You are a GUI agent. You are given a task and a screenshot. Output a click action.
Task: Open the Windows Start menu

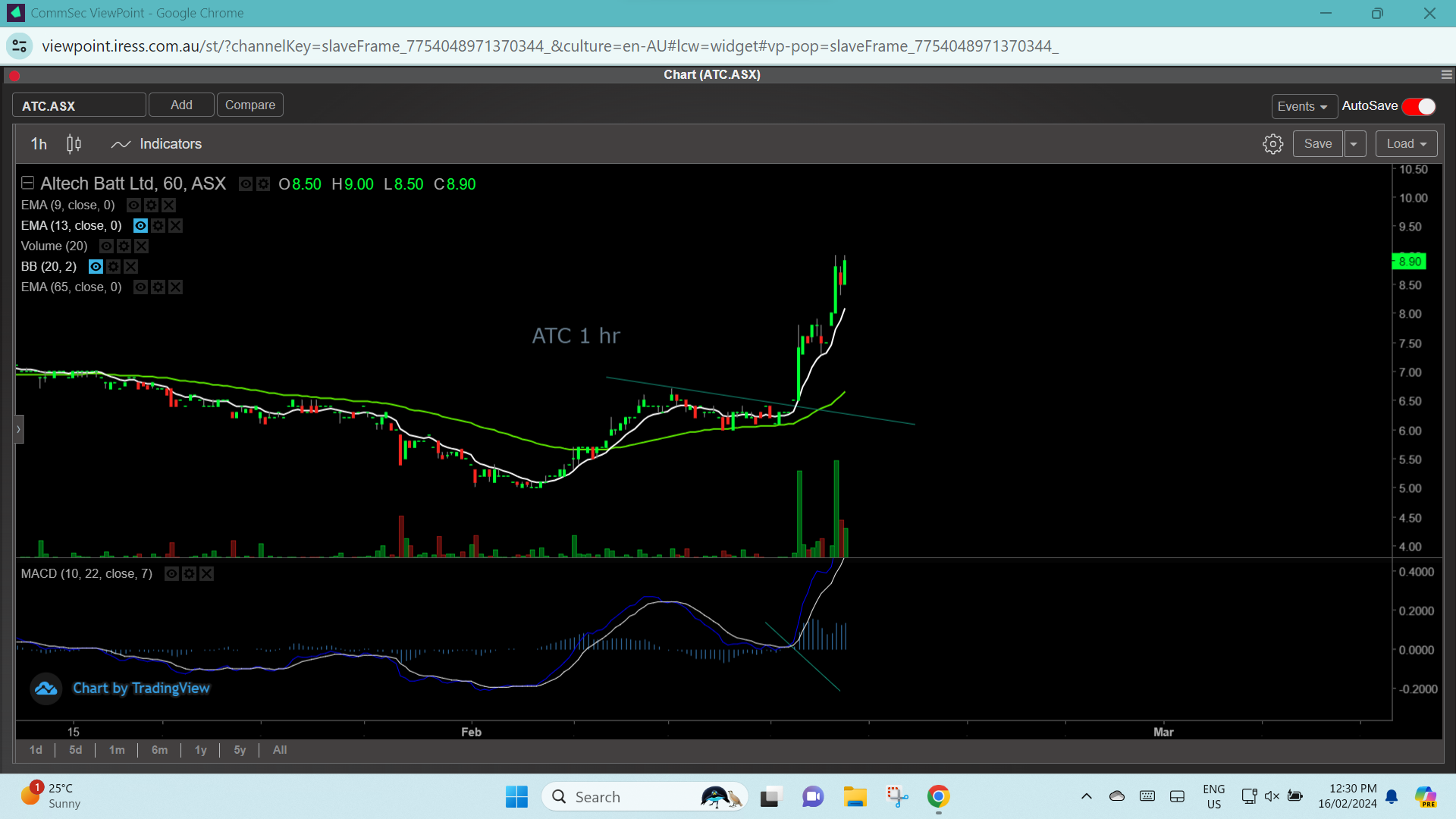[x=516, y=797]
